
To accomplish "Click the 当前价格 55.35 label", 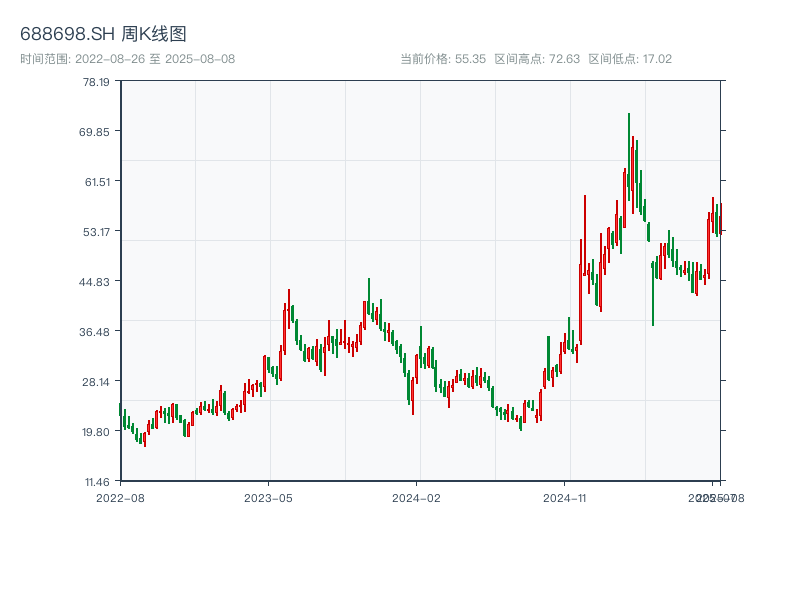I will coord(443,59).
